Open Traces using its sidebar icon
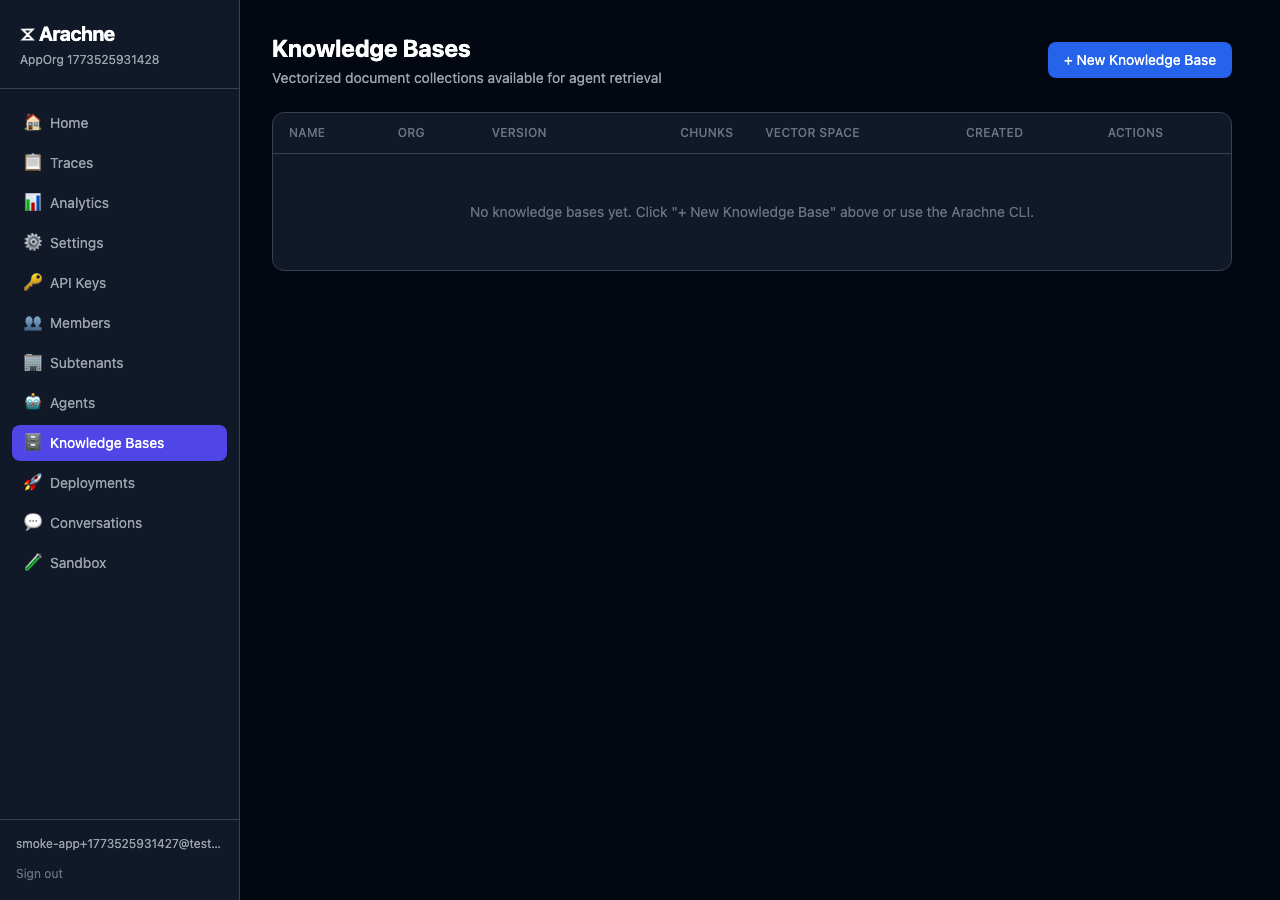1280x900 pixels. point(31,162)
